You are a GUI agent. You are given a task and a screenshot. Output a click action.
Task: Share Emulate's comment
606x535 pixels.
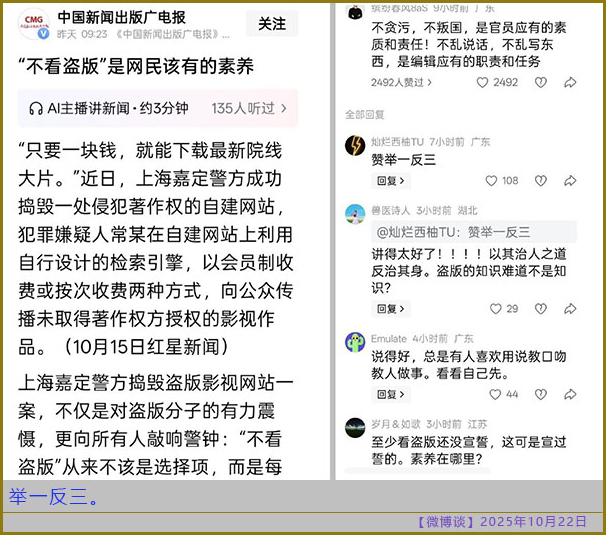570,395
